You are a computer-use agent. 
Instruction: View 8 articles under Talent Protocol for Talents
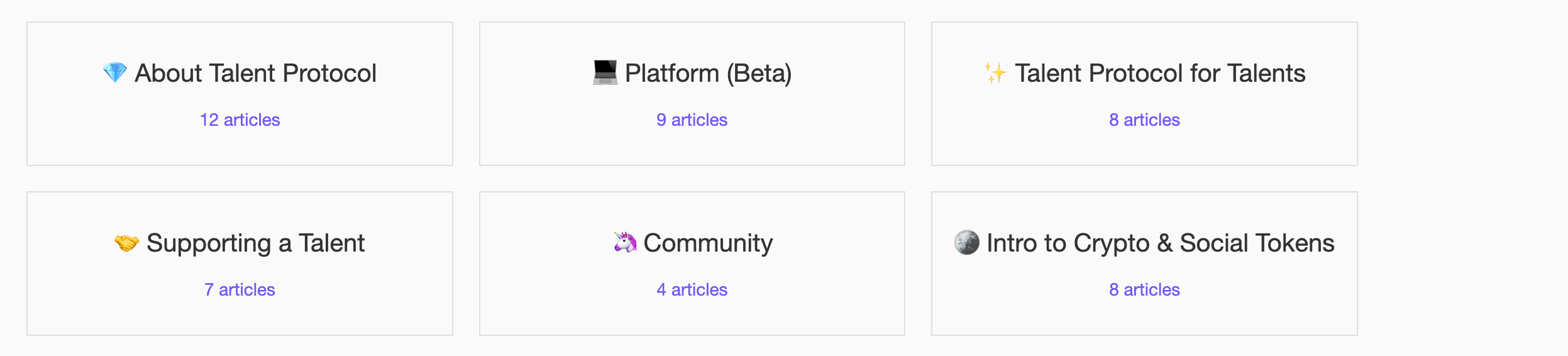pyautogui.click(x=1144, y=120)
